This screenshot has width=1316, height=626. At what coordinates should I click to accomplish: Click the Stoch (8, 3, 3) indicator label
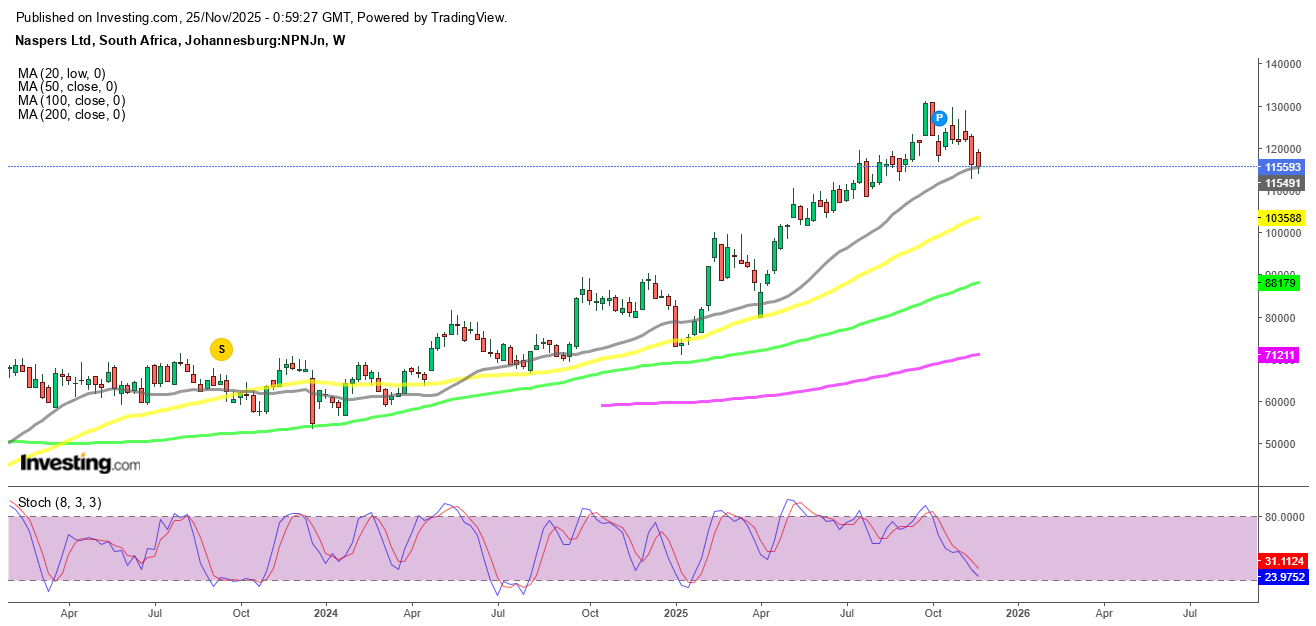pyautogui.click(x=62, y=502)
